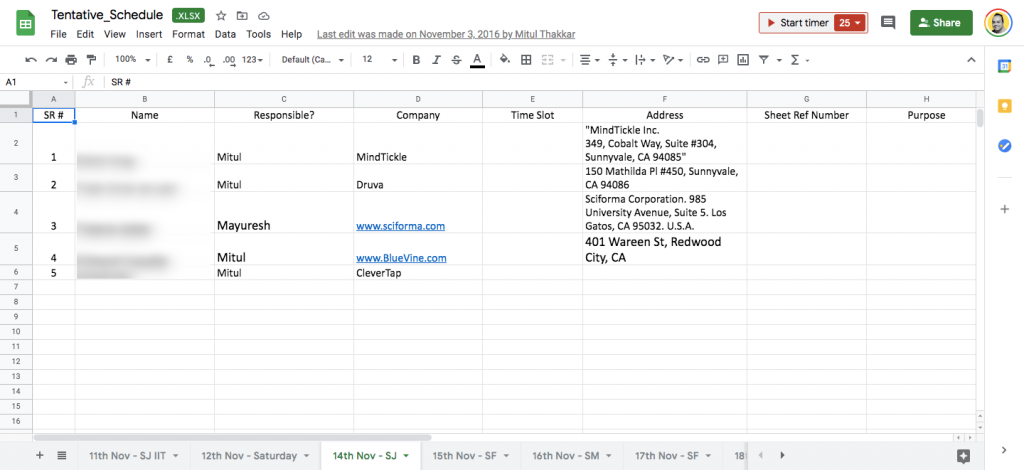Open the www.sciforma.com link
Viewport: 1024px width, 470px height.
(x=400, y=226)
